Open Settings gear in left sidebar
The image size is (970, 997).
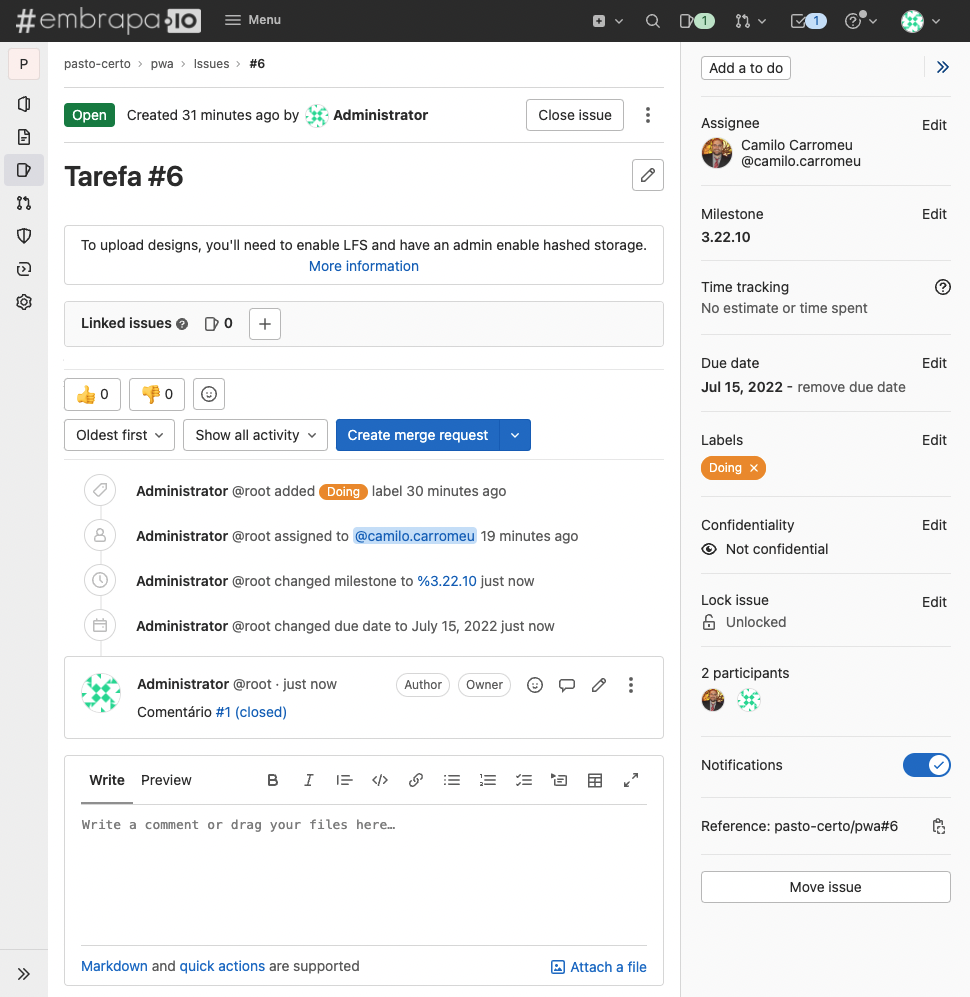[24, 302]
